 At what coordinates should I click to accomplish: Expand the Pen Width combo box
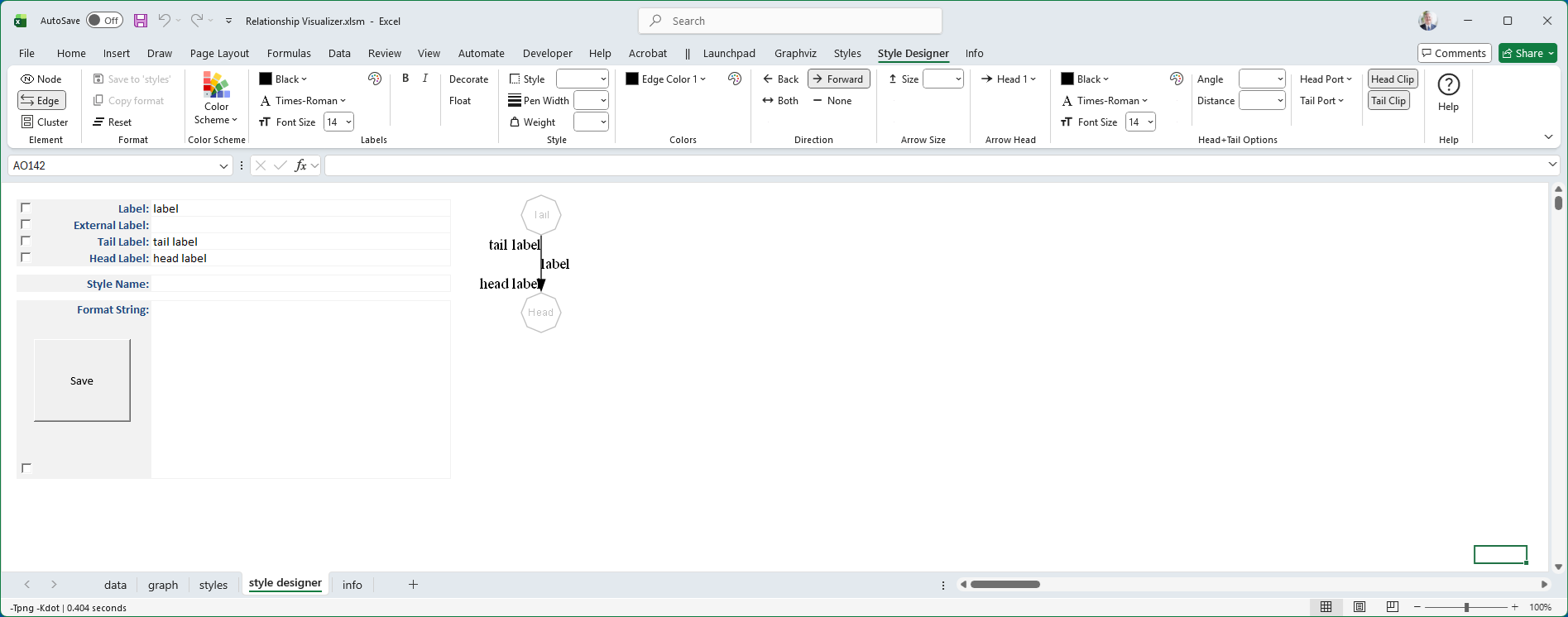point(603,101)
